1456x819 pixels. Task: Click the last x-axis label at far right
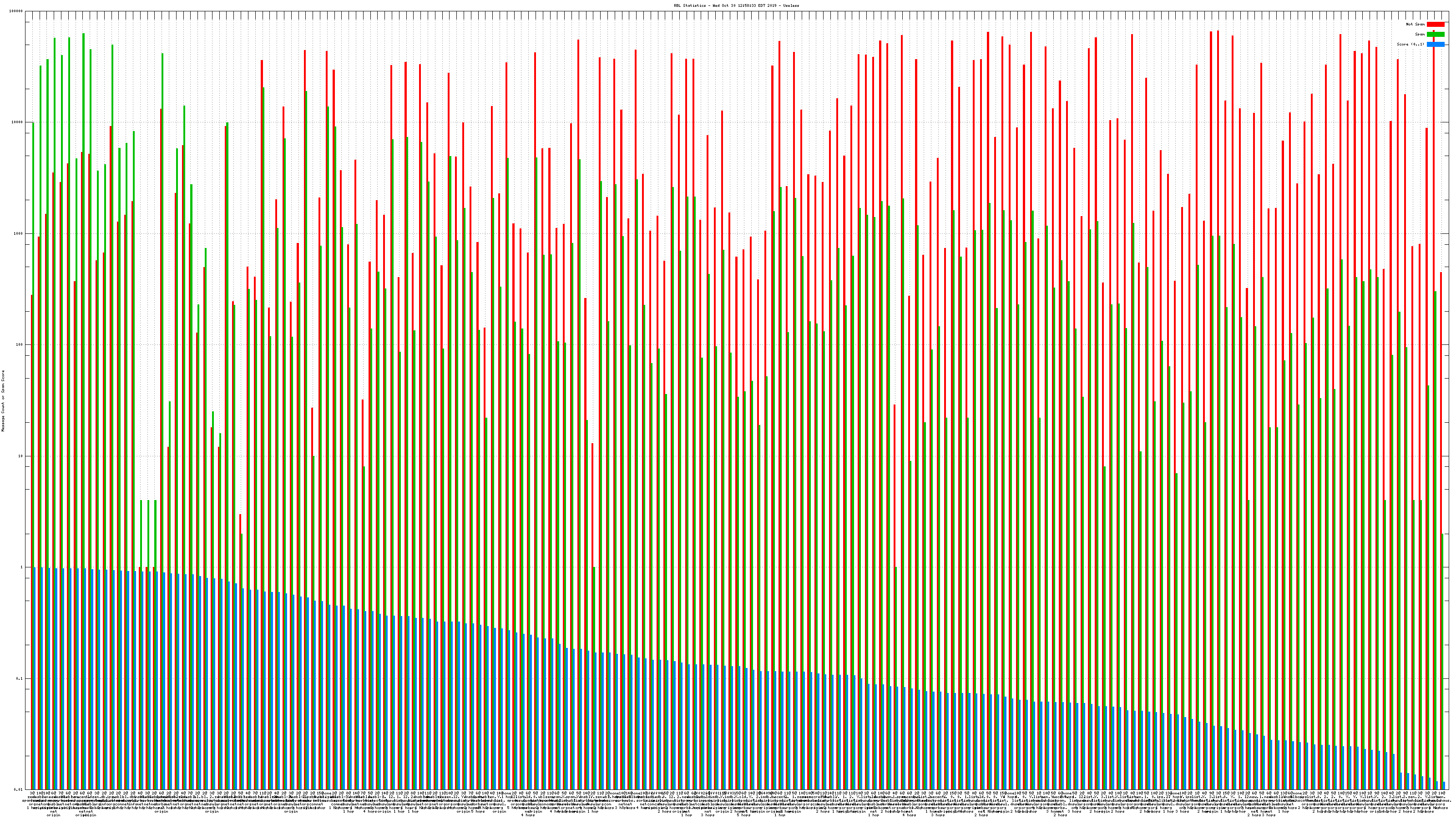click(1443, 794)
